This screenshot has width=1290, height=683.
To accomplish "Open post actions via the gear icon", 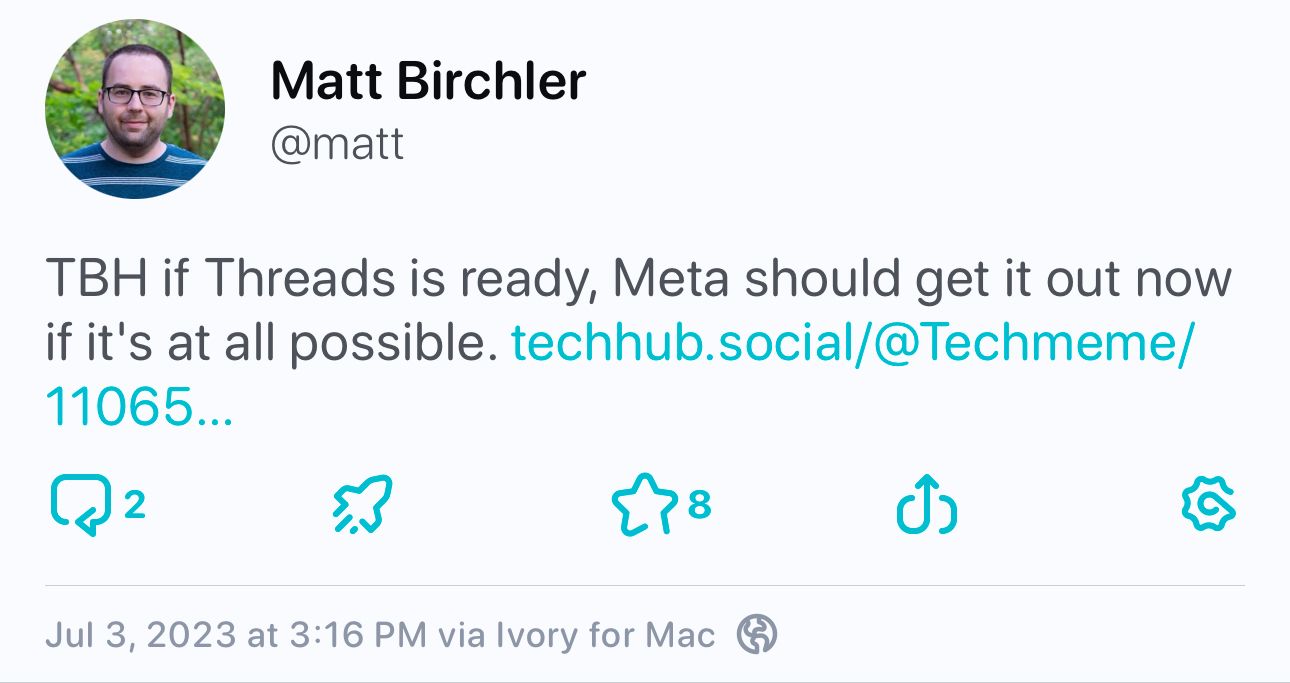I will [1209, 505].
